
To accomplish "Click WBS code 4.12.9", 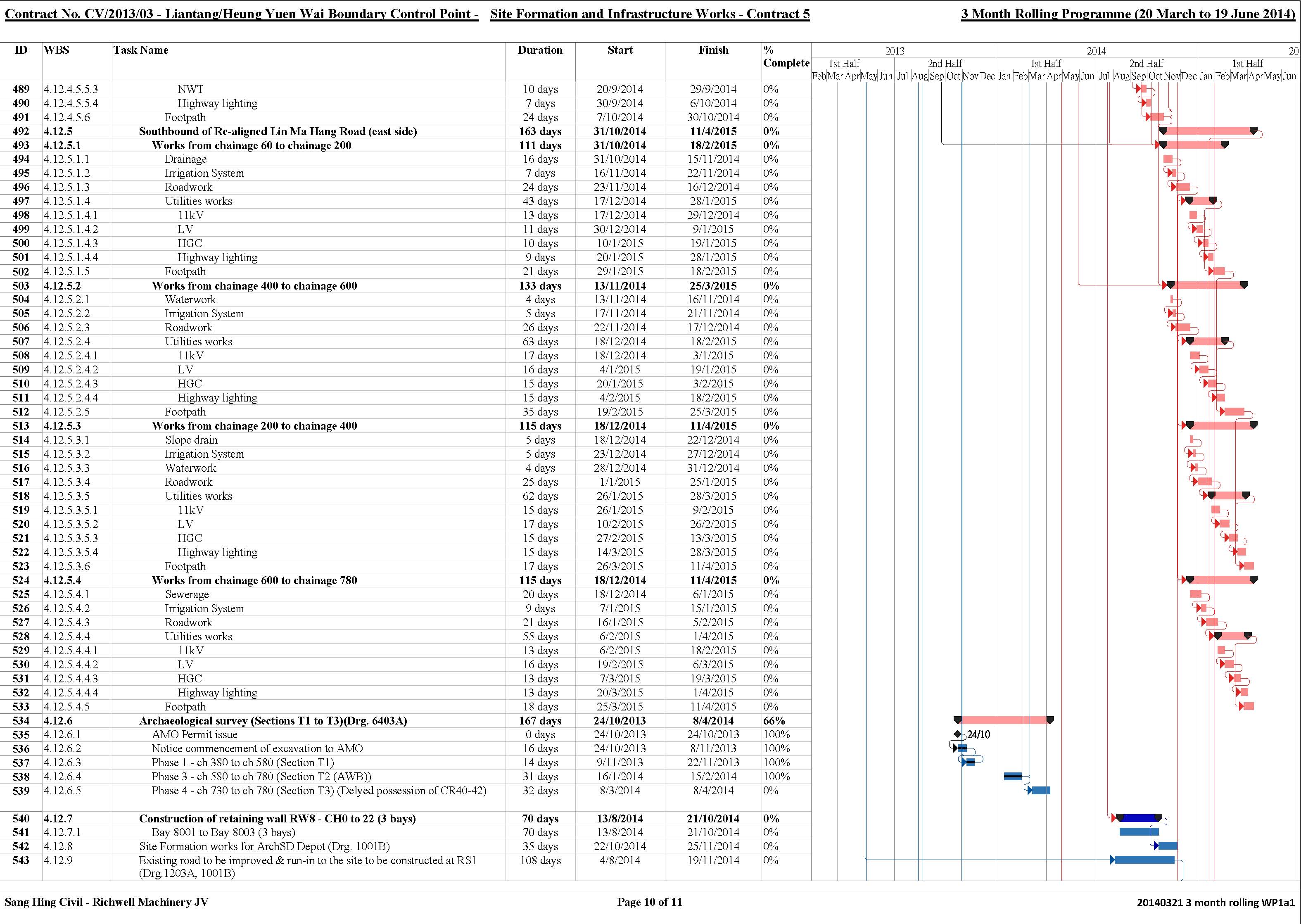I will [59, 860].
